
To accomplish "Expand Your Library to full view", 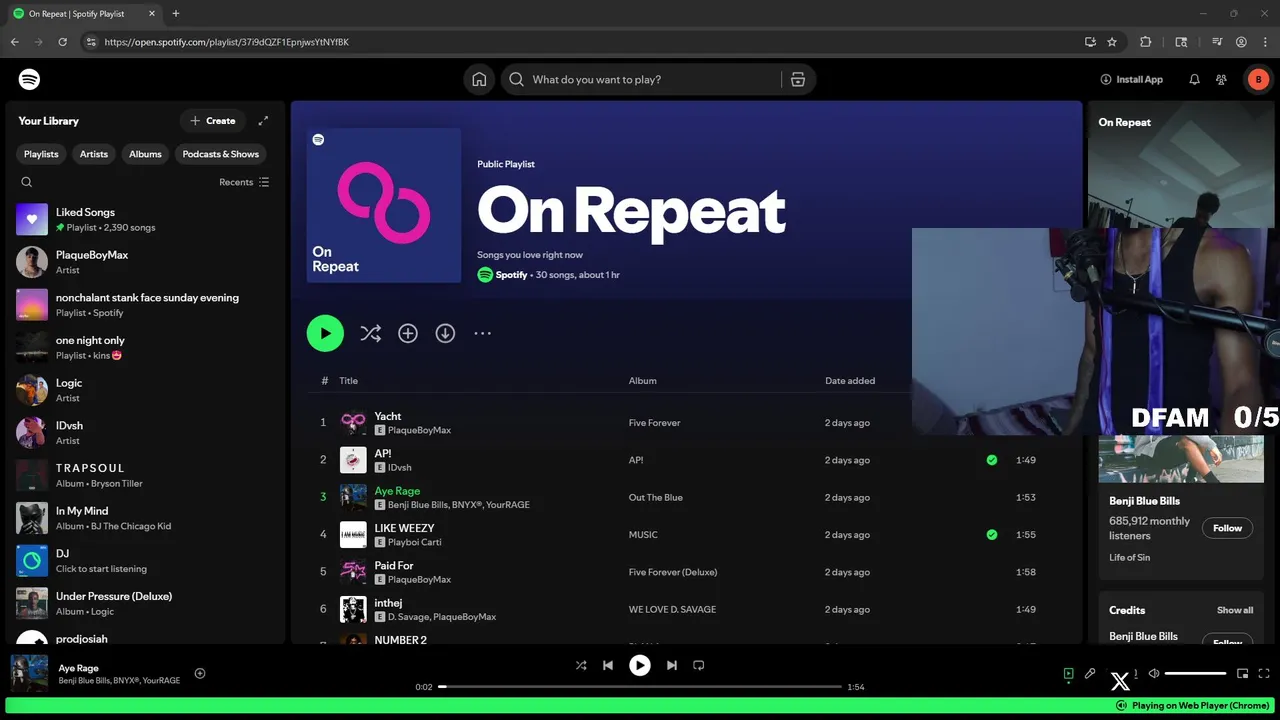I will click(263, 121).
